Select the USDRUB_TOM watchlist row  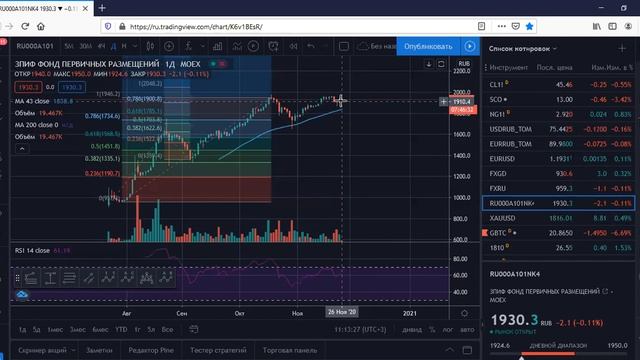click(558, 129)
